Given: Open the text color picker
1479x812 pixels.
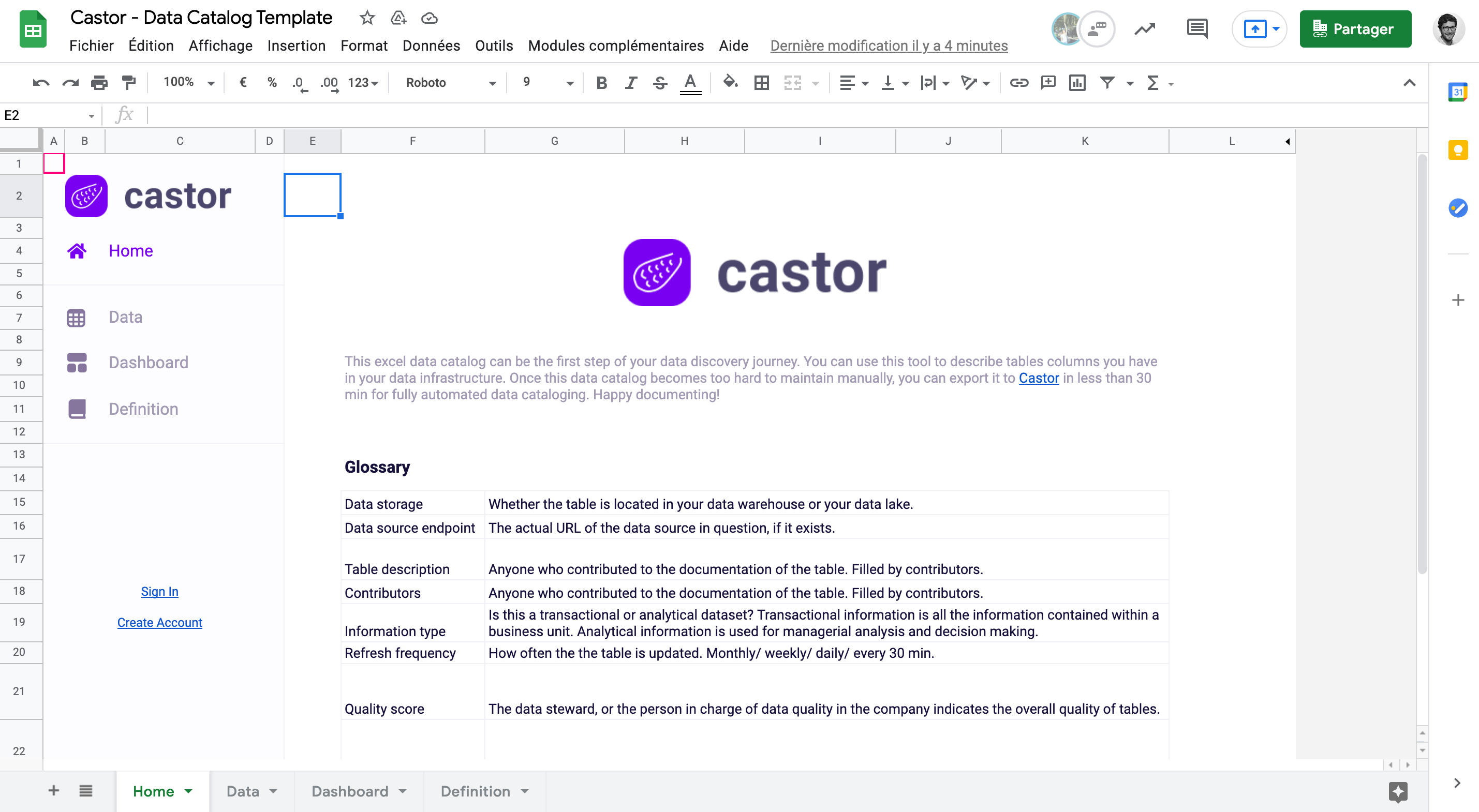Looking at the screenshot, I should (690, 83).
